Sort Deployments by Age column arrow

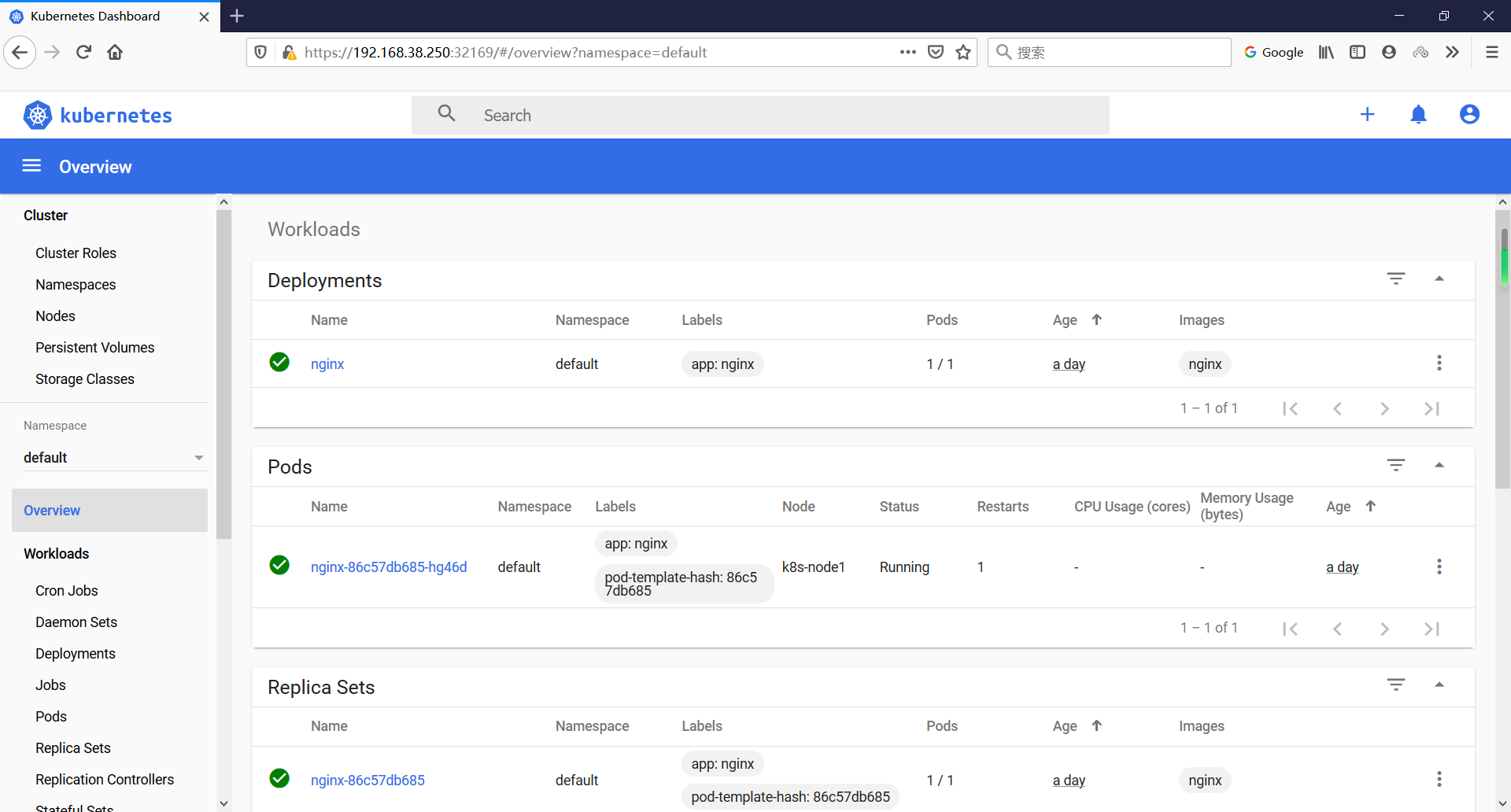[1096, 319]
